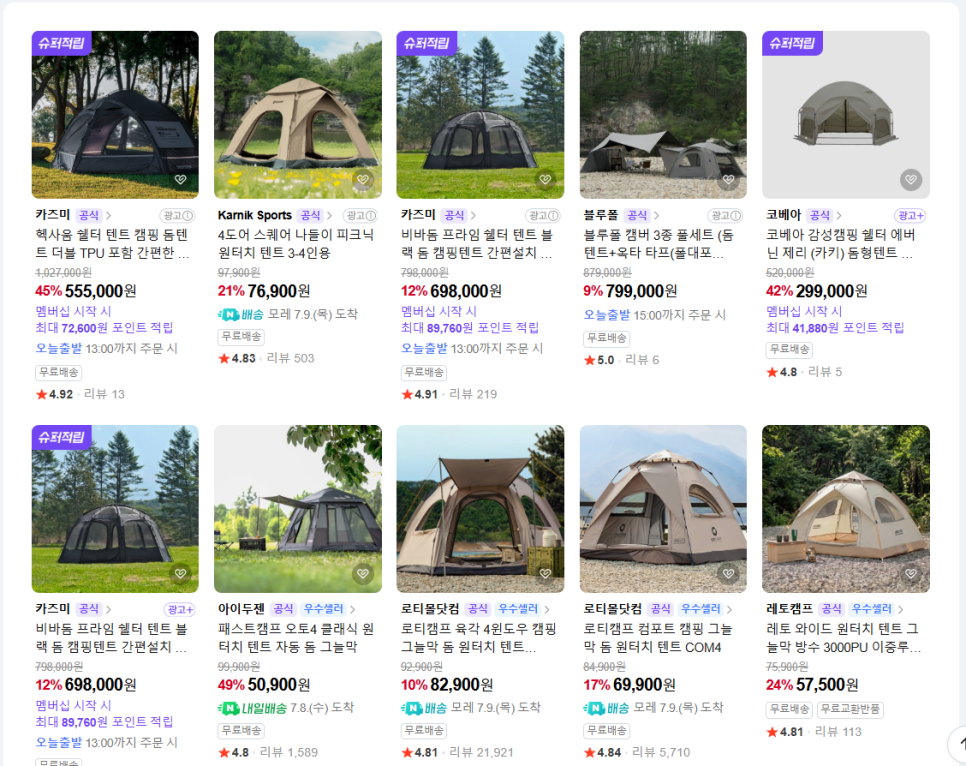Click 광고ⓘ badge on 블루폴 listing
This screenshot has height=766, width=966.
click(726, 216)
